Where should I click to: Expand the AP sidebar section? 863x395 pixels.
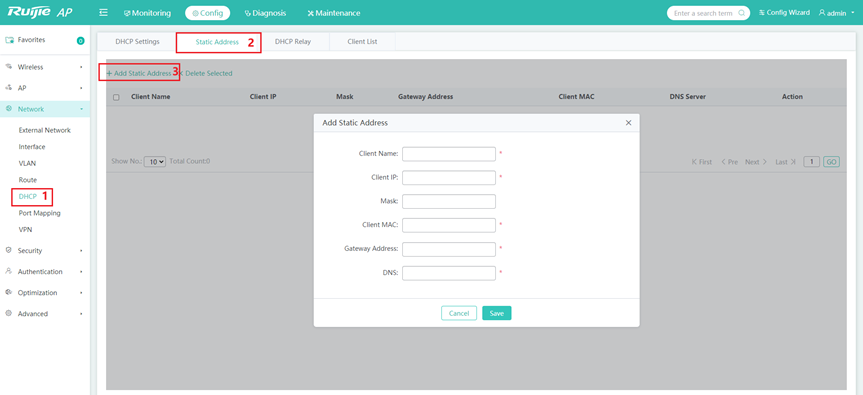(x=44, y=88)
